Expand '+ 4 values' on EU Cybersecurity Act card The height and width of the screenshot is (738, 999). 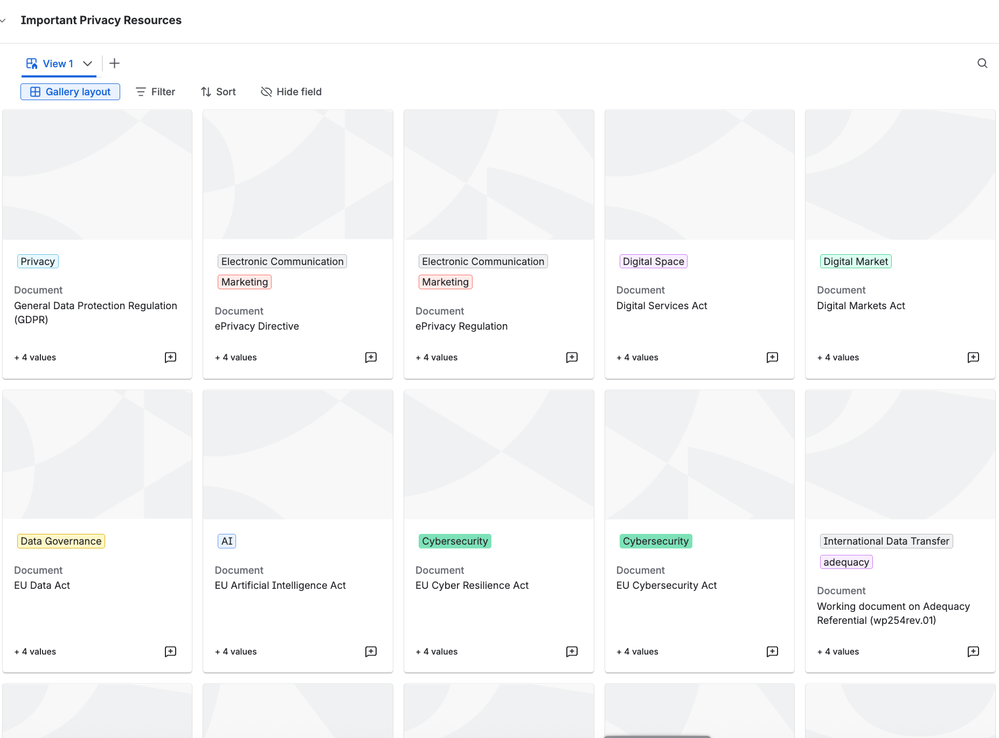[637, 651]
